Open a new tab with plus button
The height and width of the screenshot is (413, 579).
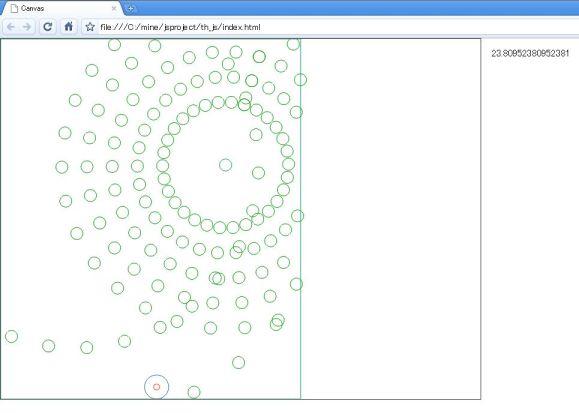[x=130, y=8]
